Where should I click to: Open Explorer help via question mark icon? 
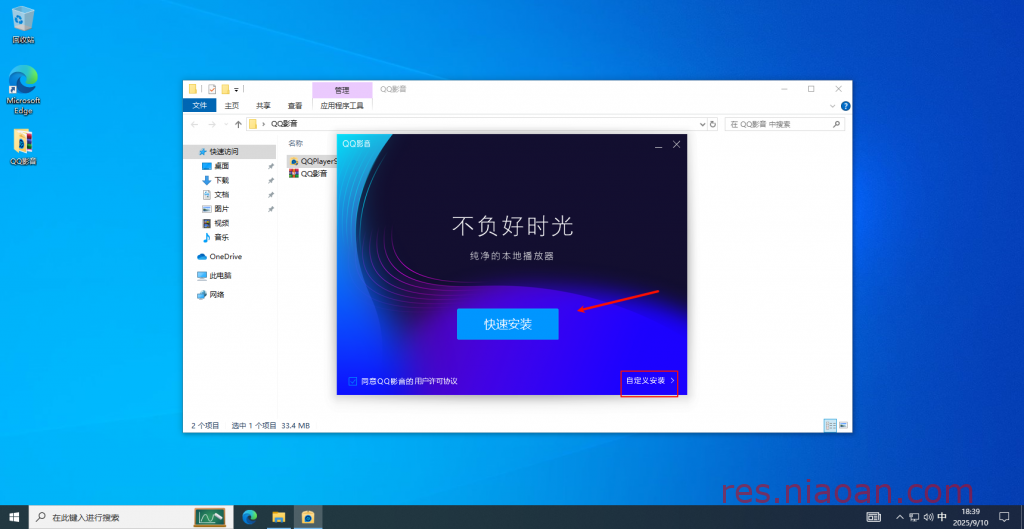pyautogui.click(x=845, y=106)
